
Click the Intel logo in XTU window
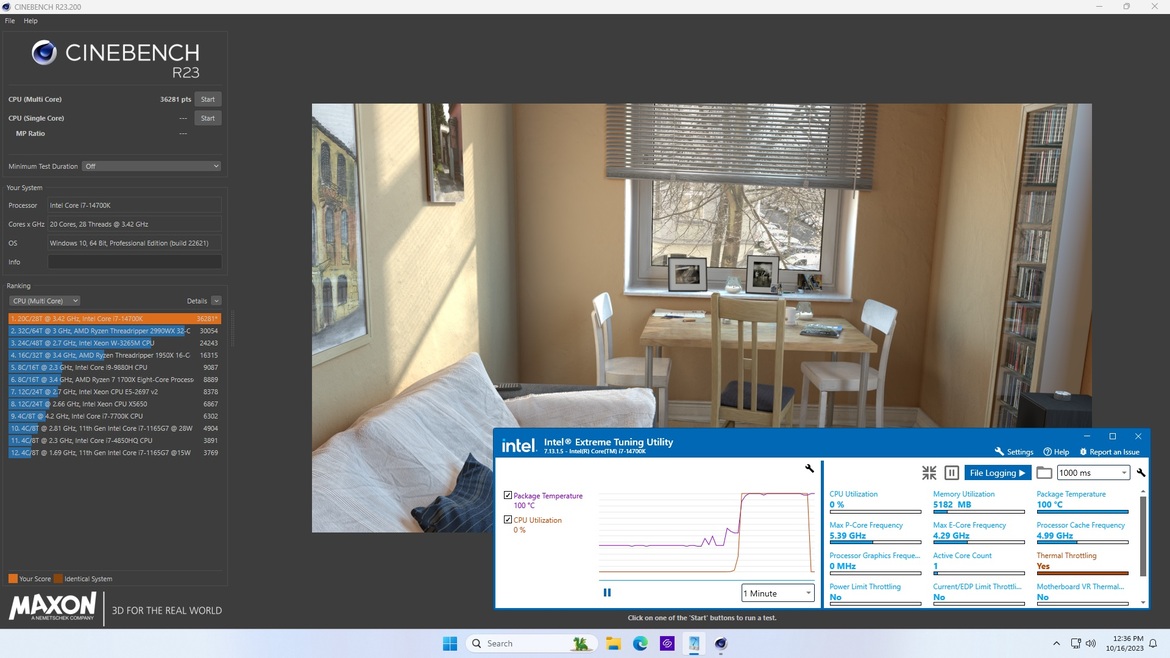518,445
